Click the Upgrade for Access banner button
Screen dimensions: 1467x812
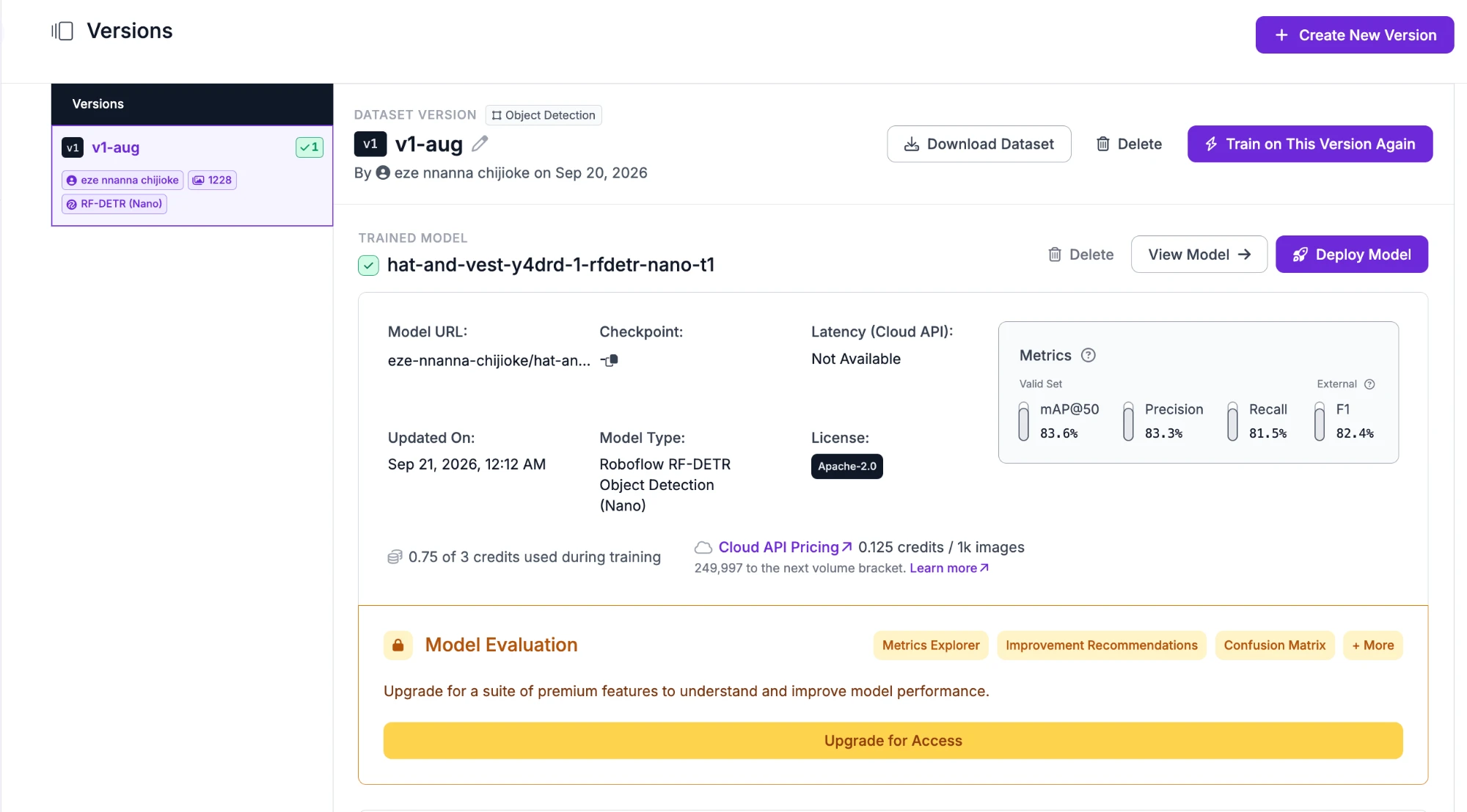(x=893, y=741)
